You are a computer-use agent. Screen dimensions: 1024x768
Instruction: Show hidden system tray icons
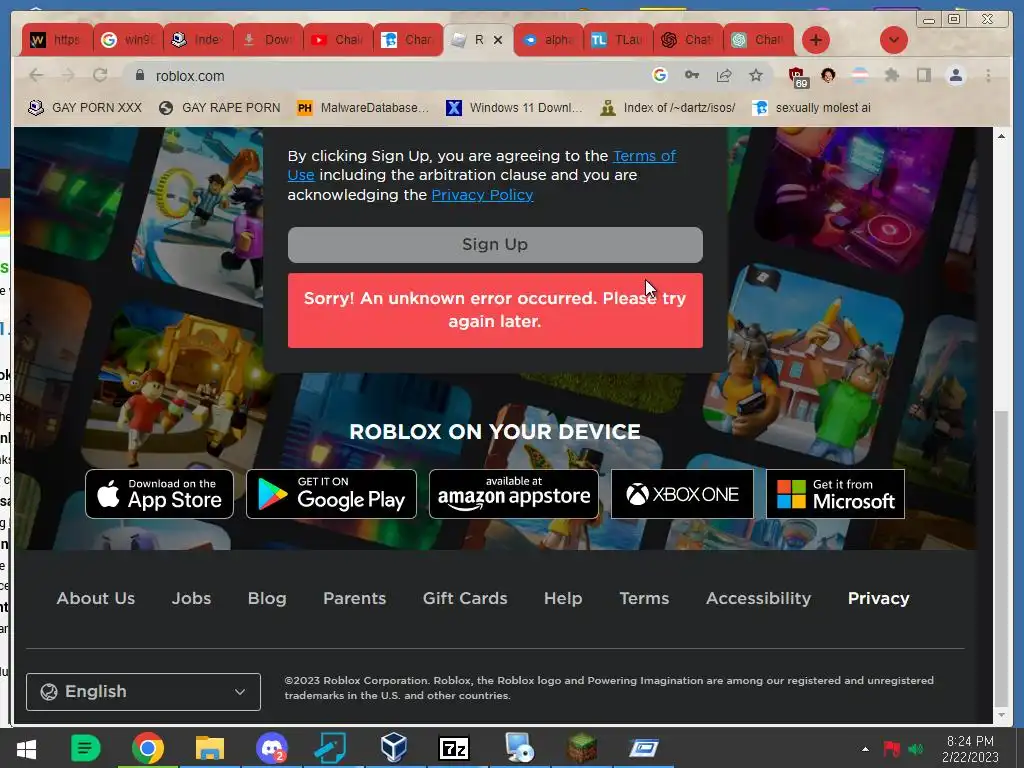click(x=865, y=749)
